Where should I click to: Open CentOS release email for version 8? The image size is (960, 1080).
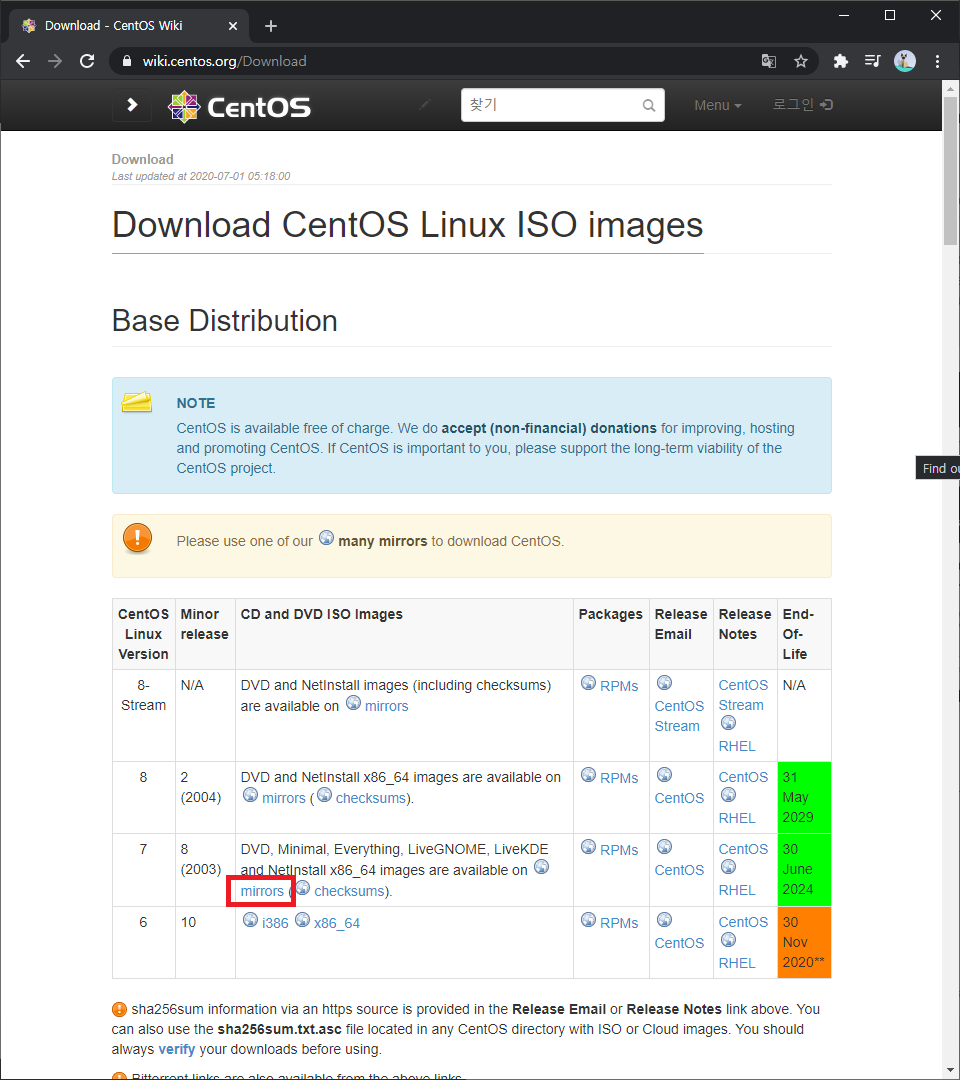[x=679, y=798]
